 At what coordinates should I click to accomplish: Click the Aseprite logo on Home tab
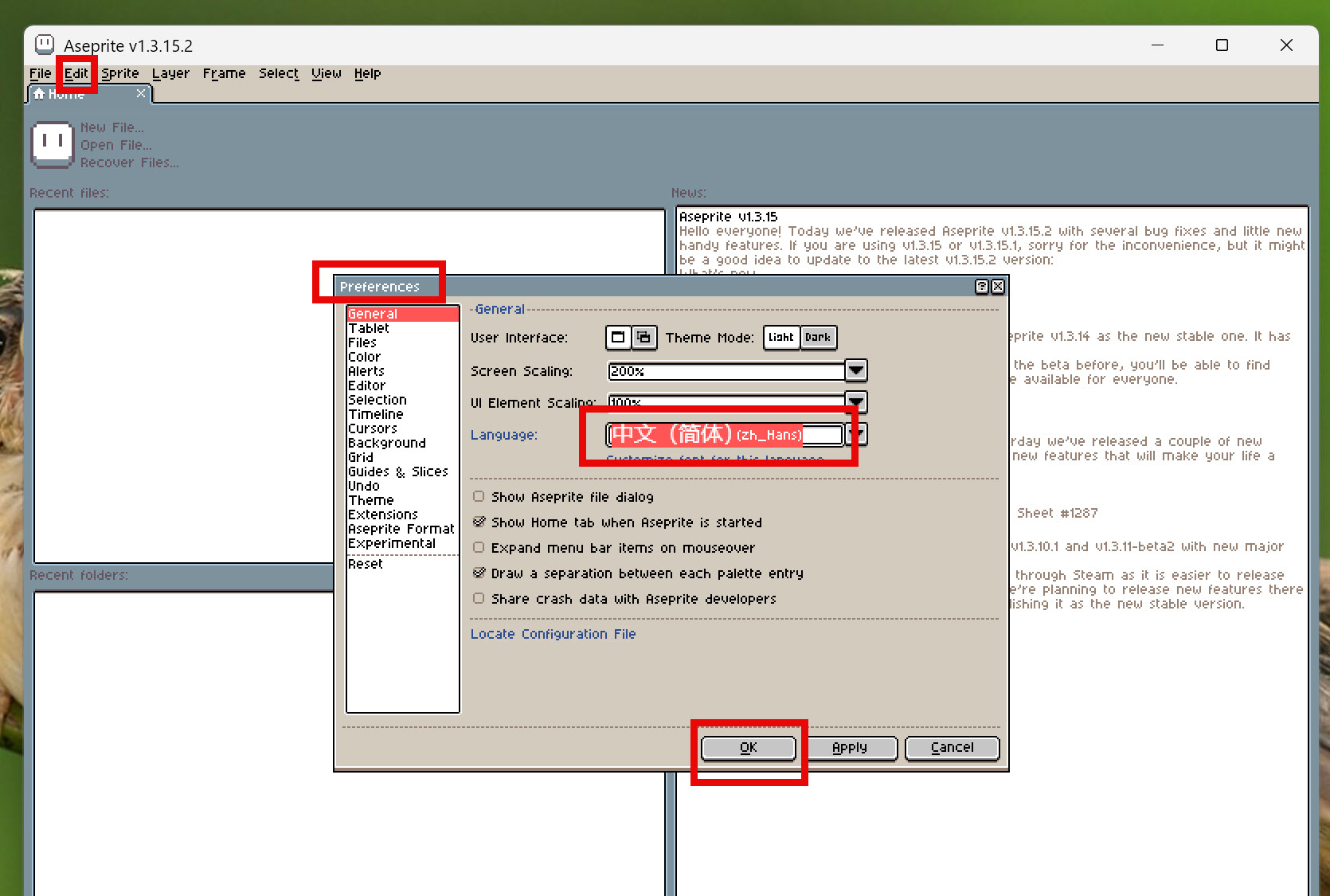point(53,144)
